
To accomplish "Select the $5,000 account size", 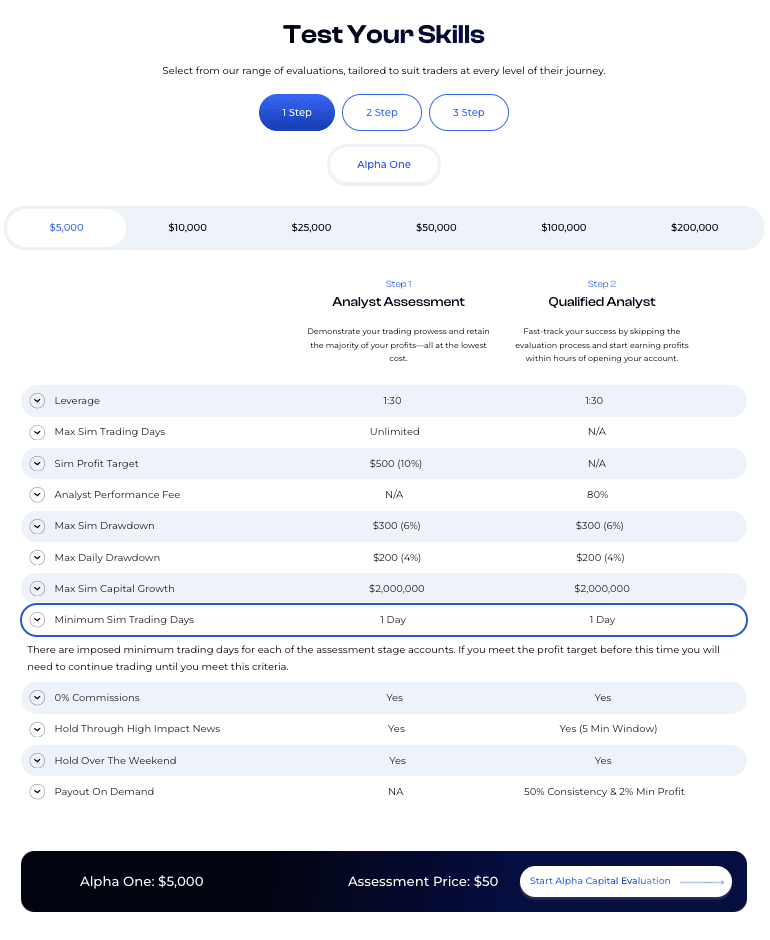I will click(x=67, y=228).
